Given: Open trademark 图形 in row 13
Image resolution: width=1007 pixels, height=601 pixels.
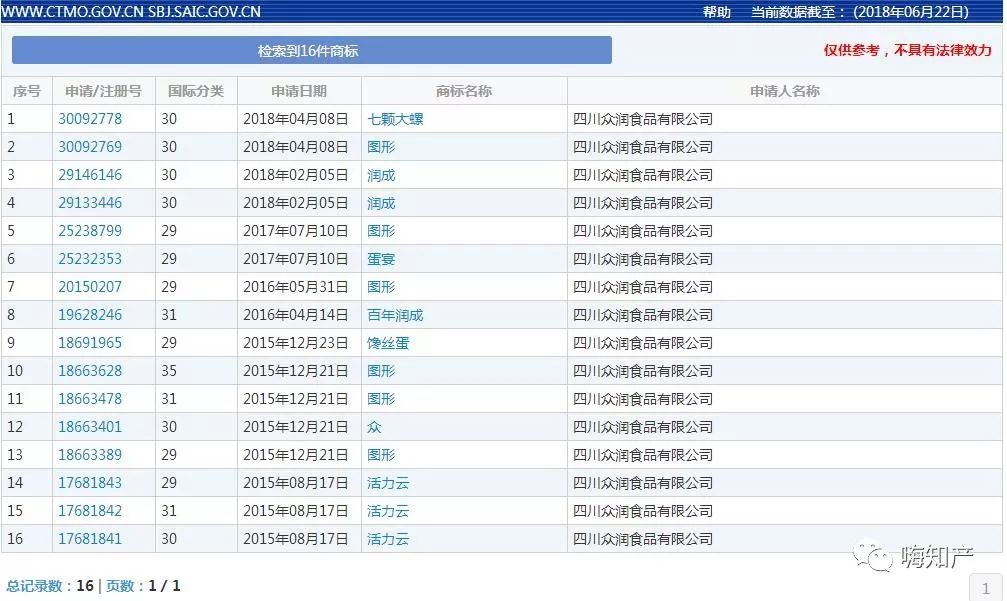Looking at the screenshot, I should coord(381,455).
